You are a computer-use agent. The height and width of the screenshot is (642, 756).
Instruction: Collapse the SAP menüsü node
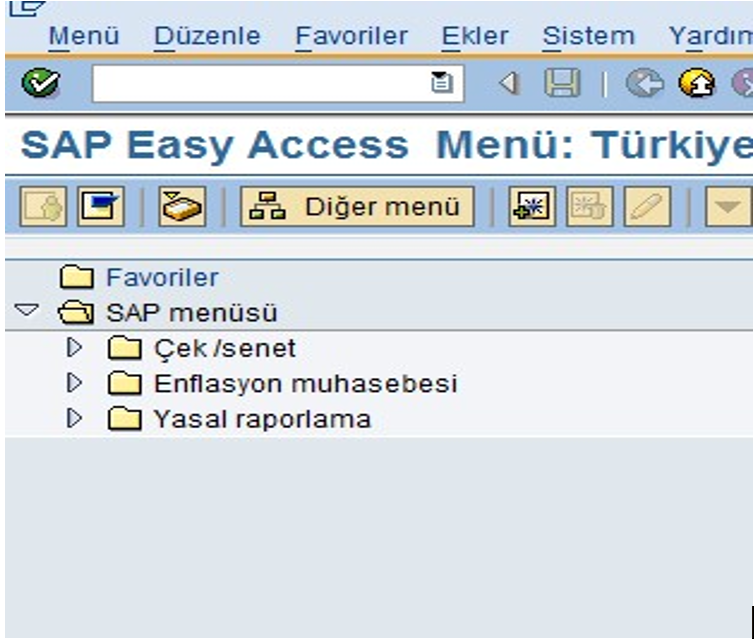tap(26, 310)
